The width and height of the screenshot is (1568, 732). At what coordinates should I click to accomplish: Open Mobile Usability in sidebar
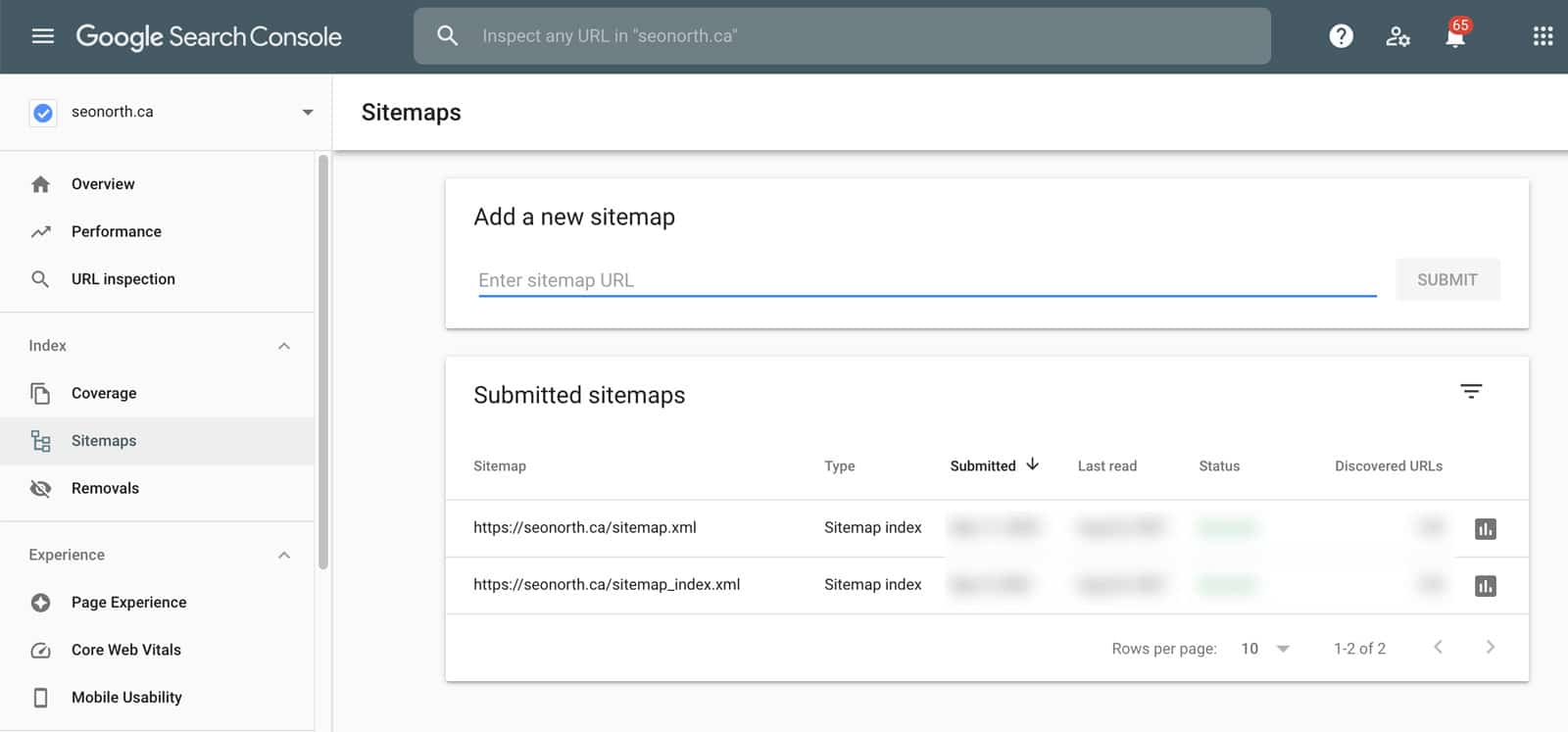click(x=157, y=698)
